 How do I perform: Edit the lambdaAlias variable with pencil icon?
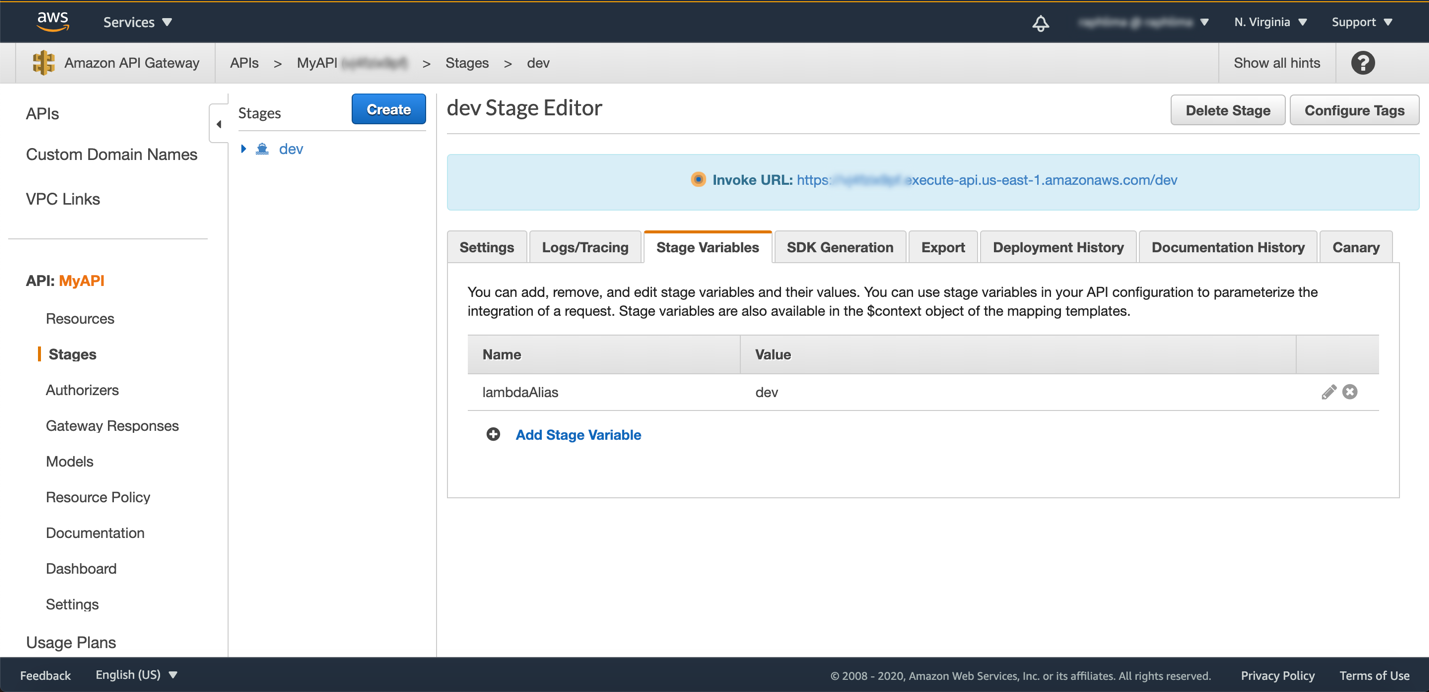point(1328,392)
